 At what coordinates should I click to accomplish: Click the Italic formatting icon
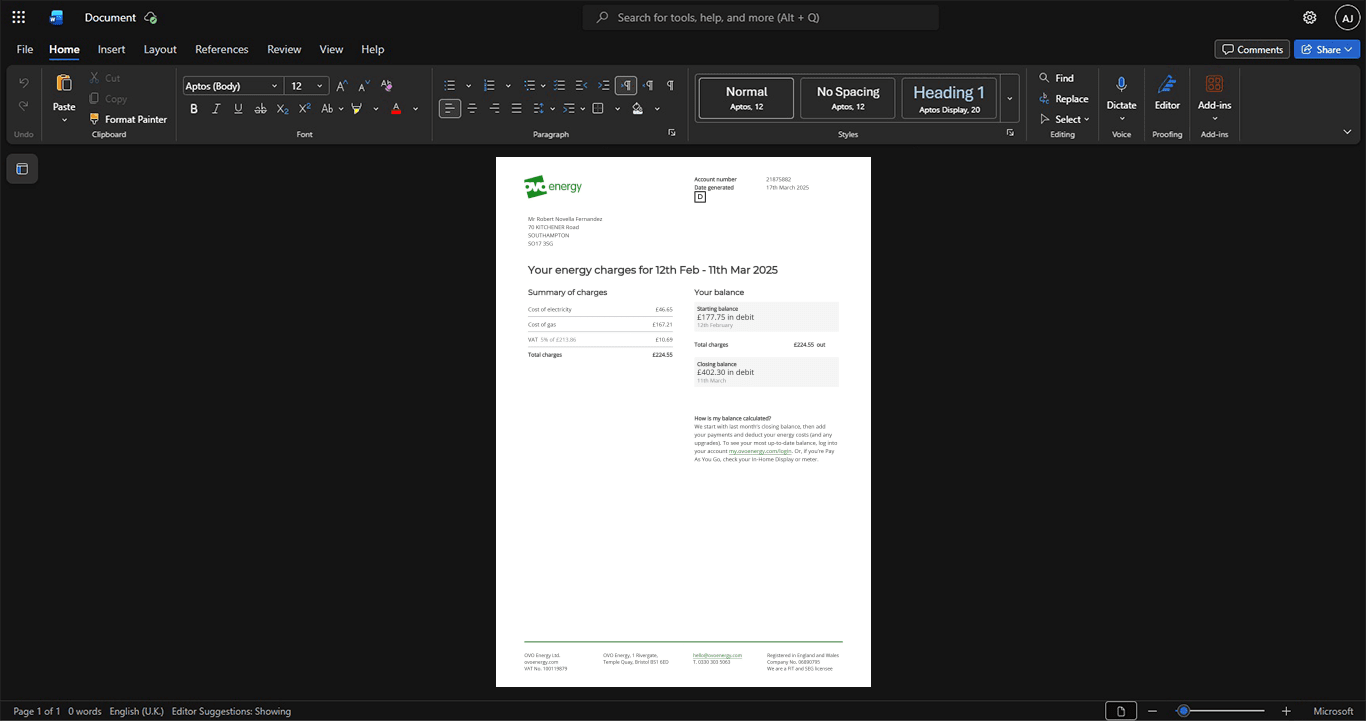(x=216, y=108)
